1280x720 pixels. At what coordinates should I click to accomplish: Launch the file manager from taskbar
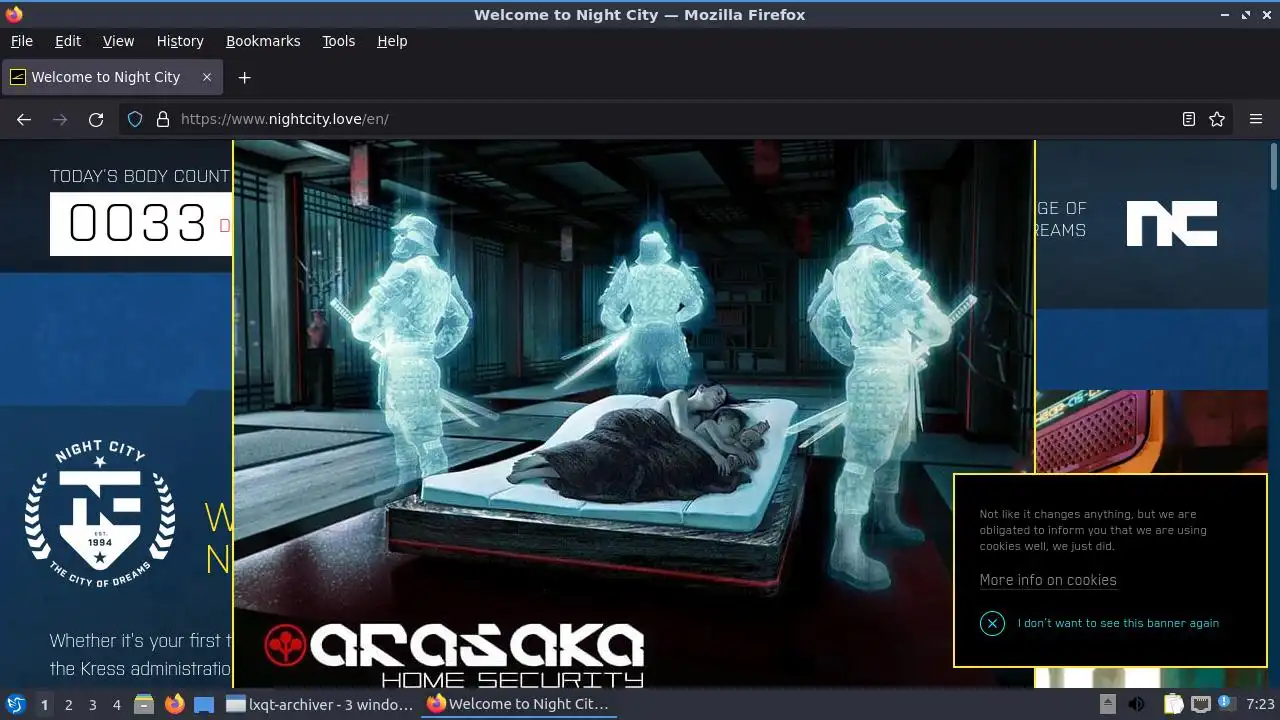(144, 704)
